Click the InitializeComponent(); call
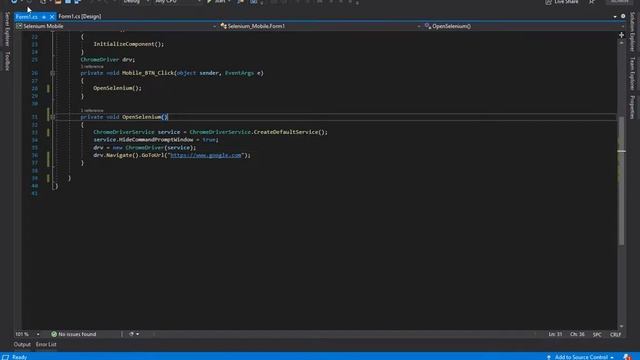The image size is (640, 360). point(129,44)
